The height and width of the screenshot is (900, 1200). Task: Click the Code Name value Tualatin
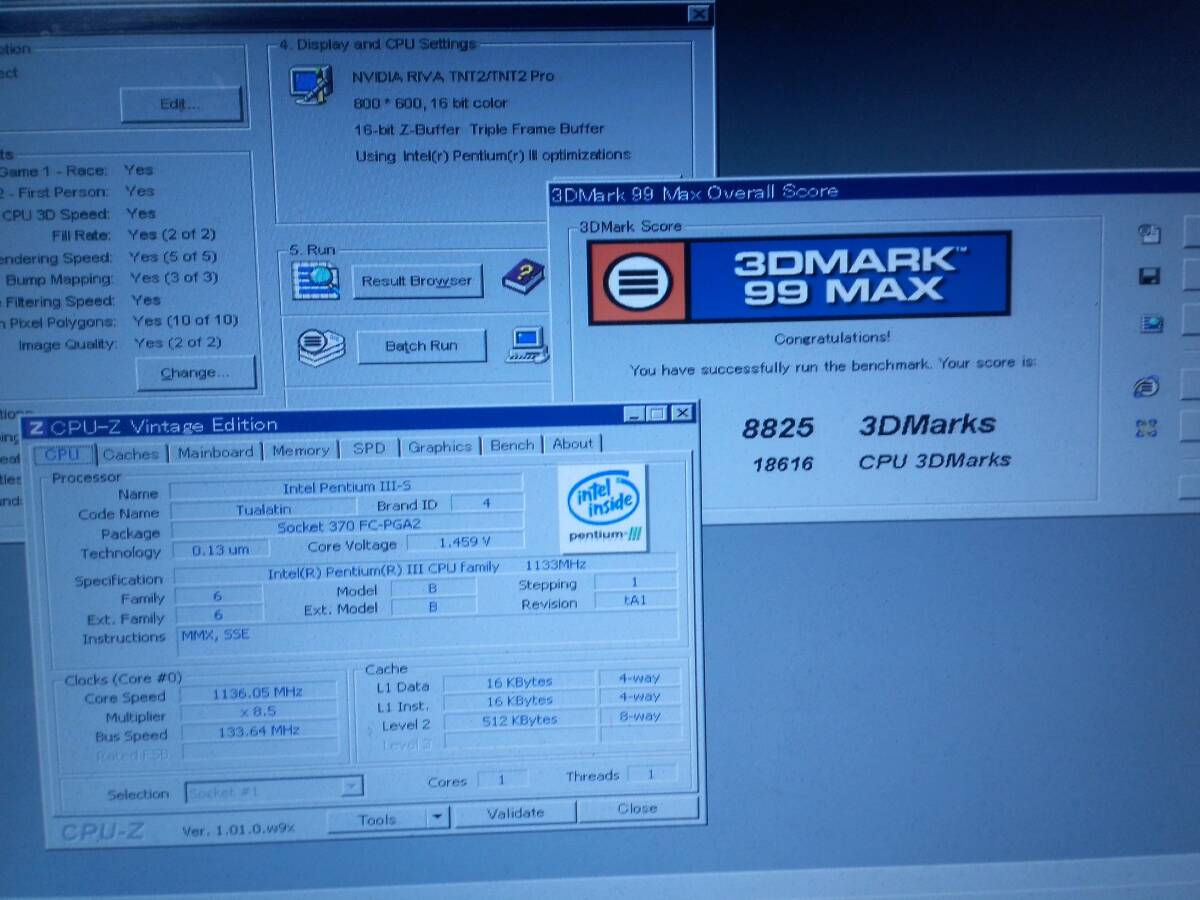pos(264,508)
